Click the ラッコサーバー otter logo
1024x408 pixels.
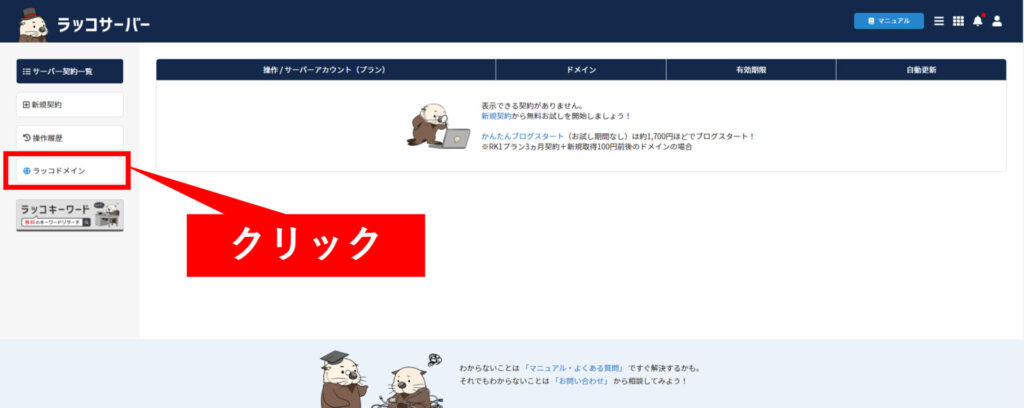33,25
